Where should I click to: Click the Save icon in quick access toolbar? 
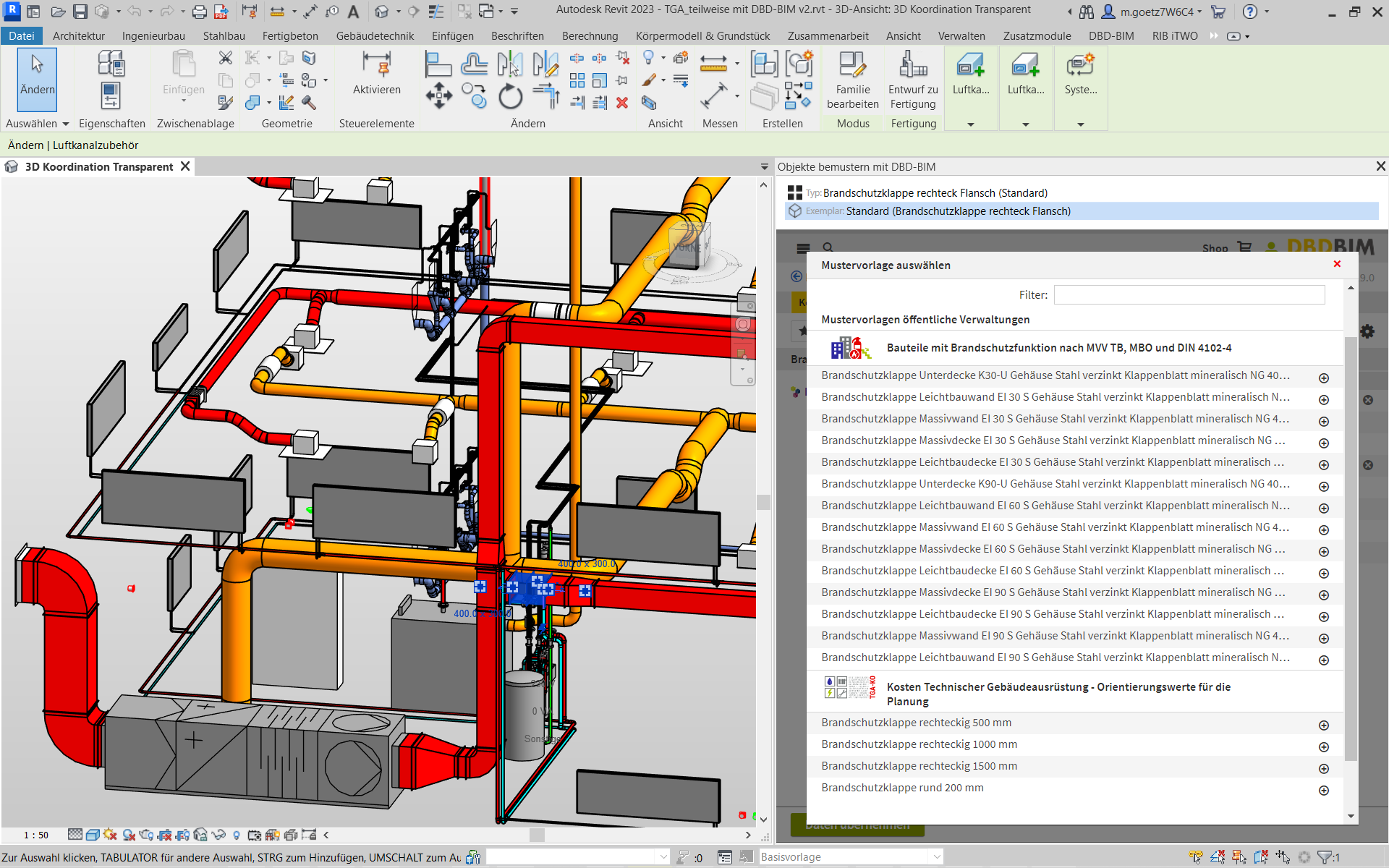pos(80,12)
